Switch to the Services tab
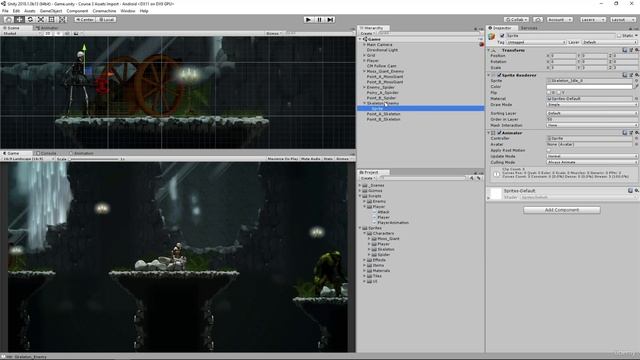 [529, 28]
